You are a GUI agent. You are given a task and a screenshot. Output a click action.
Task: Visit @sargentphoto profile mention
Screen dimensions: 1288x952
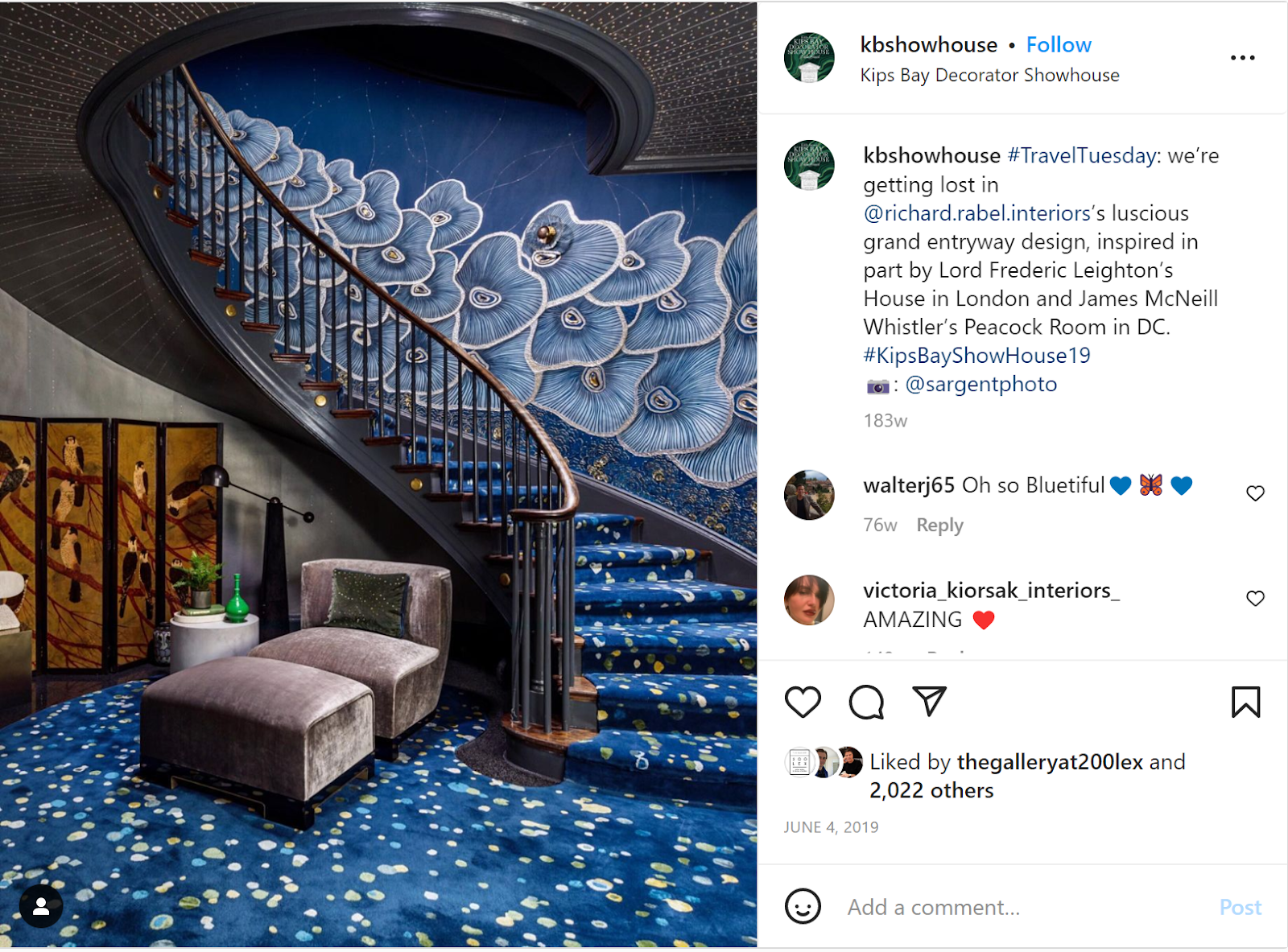[981, 385]
